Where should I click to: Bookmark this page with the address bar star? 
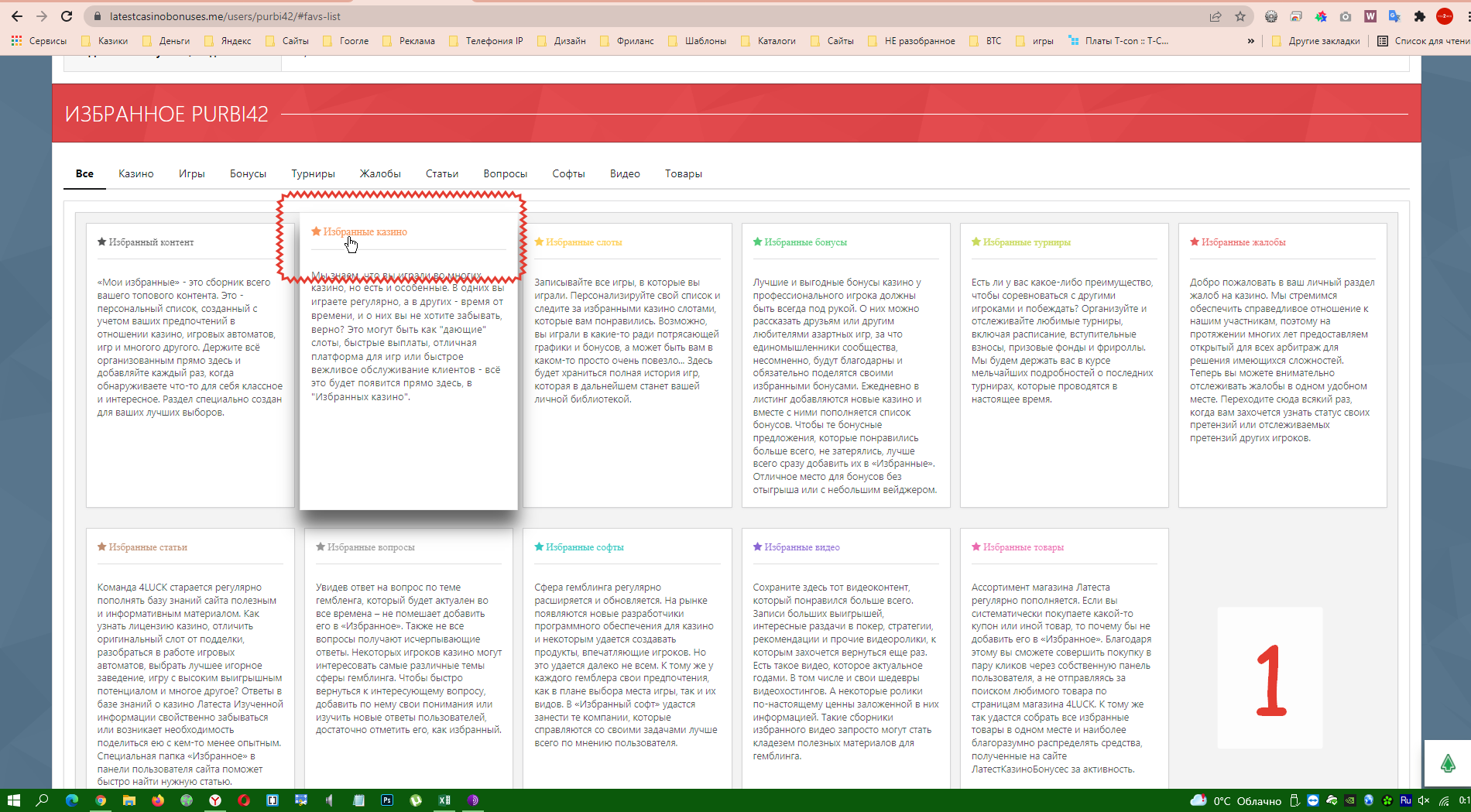click(1240, 16)
